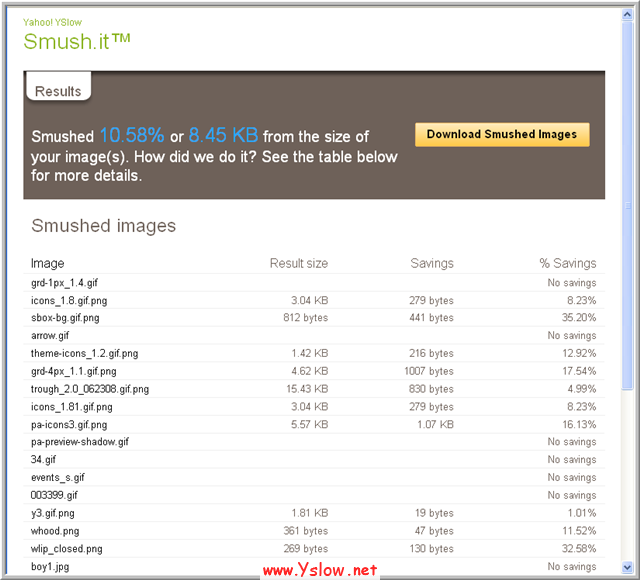The height and width of the screenshot is (580, 640).
Task: Click the 1007 bytes savings value
Action: coord(429,371)
